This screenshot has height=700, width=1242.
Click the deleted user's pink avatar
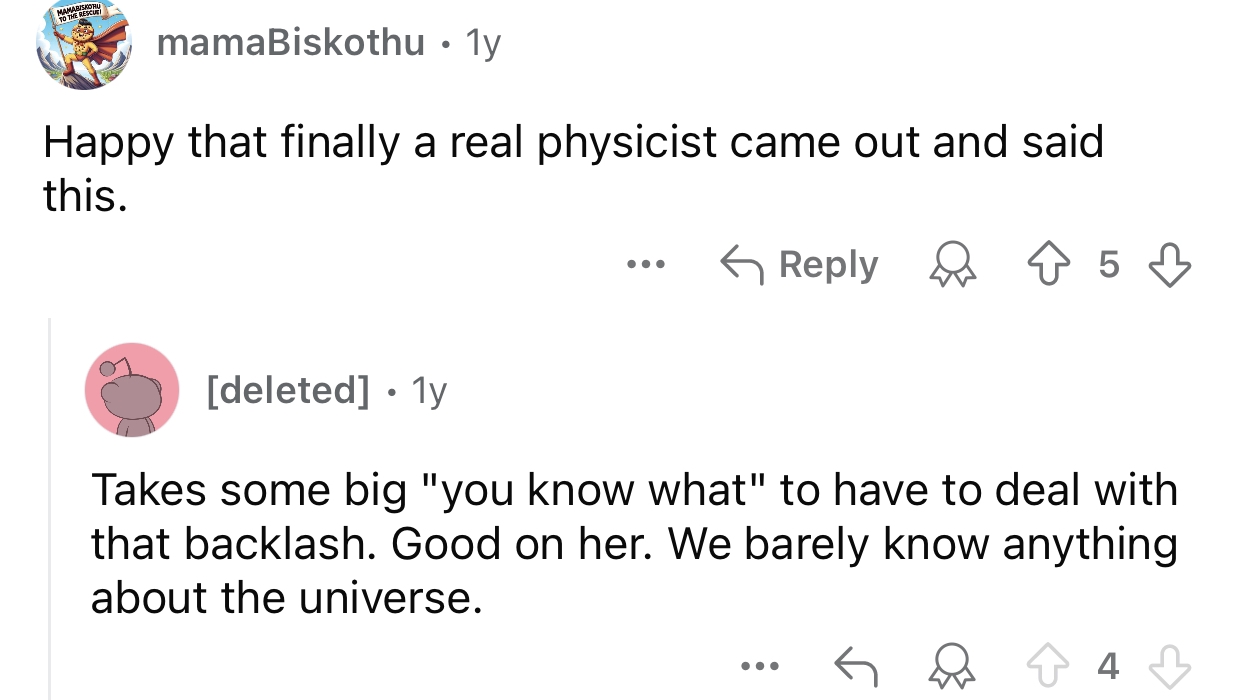132,388
